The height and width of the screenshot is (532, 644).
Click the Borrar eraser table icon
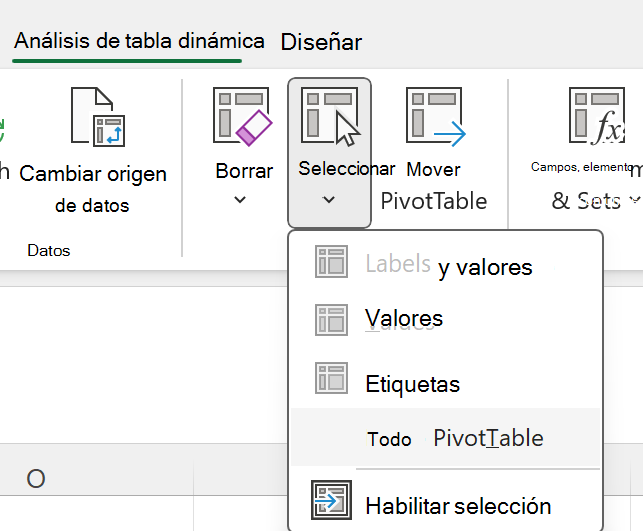242,116
